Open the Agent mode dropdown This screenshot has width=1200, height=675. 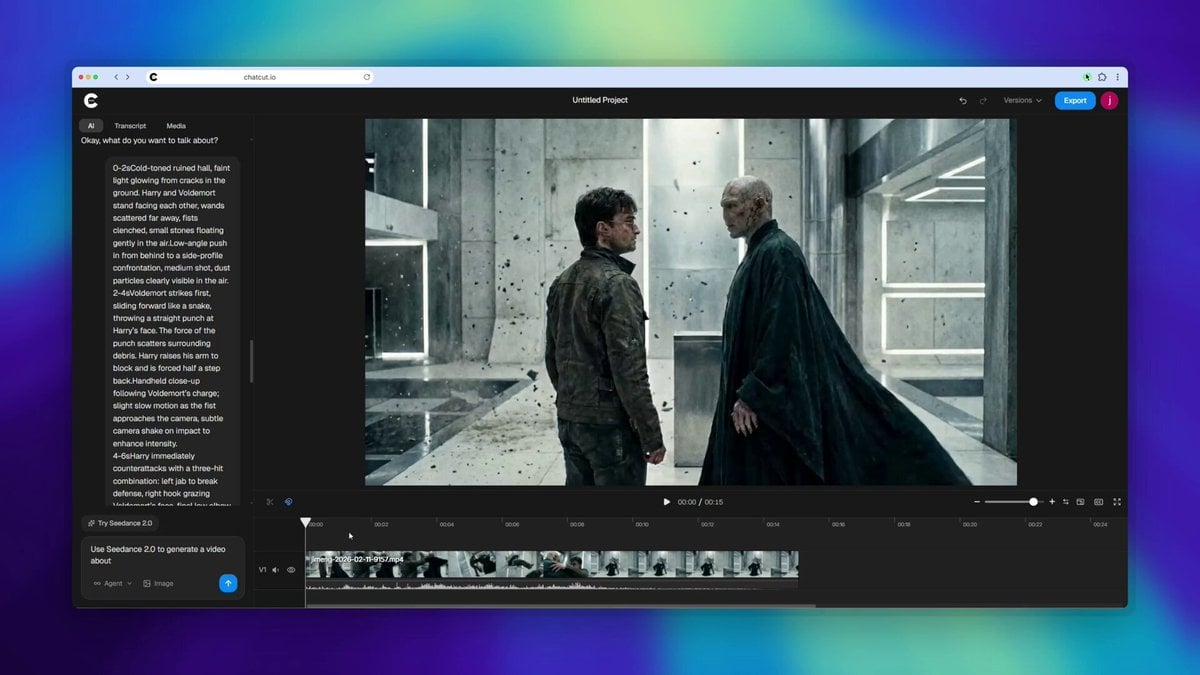pos(113,584)
